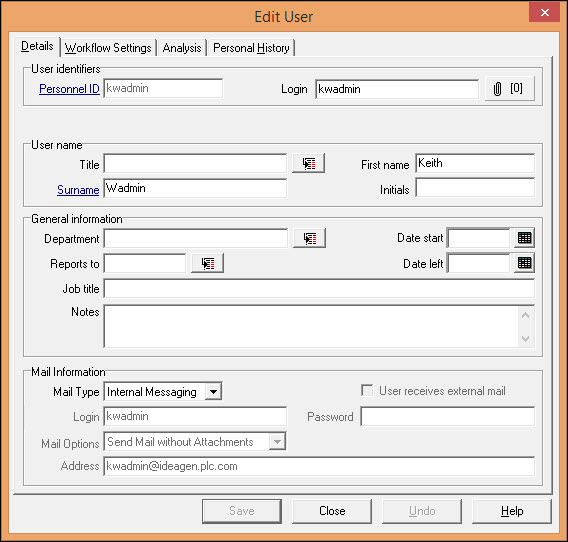The image size is (568, 542).
Task: Close the Edit User dialog window
Action: pyautogui.click(x=544, y=13)
